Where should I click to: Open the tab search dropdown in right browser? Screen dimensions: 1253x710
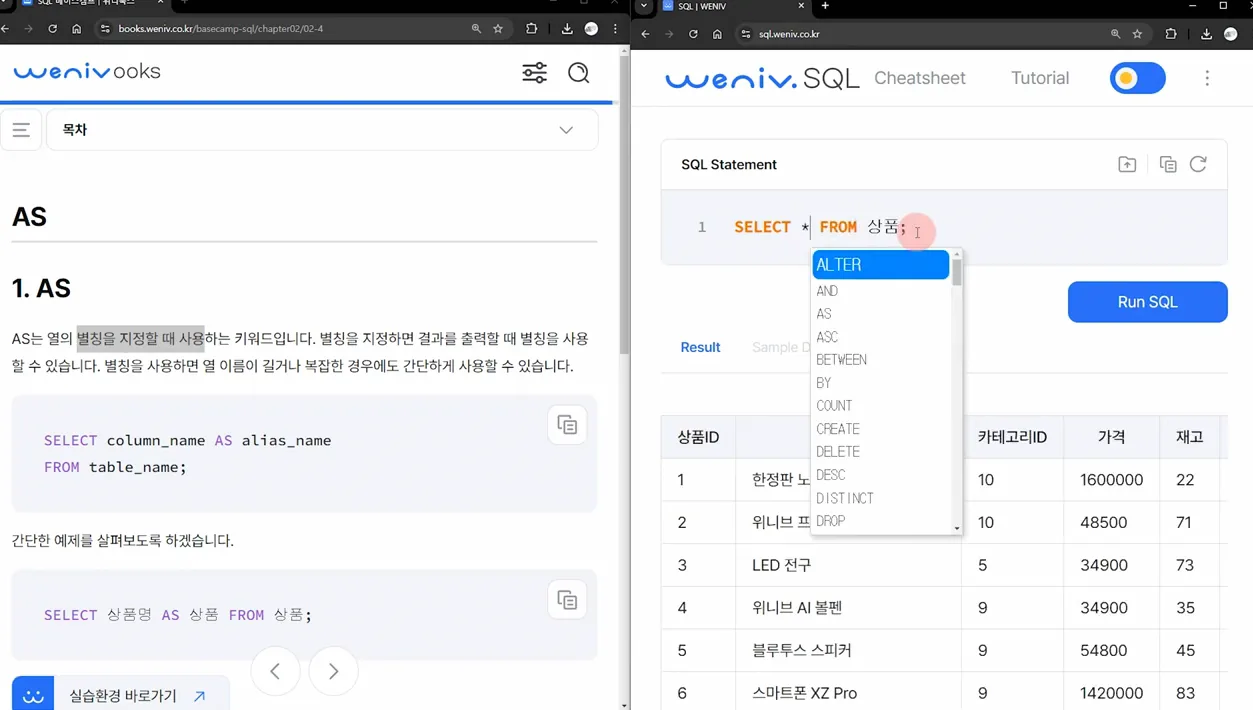coord(644,6)
